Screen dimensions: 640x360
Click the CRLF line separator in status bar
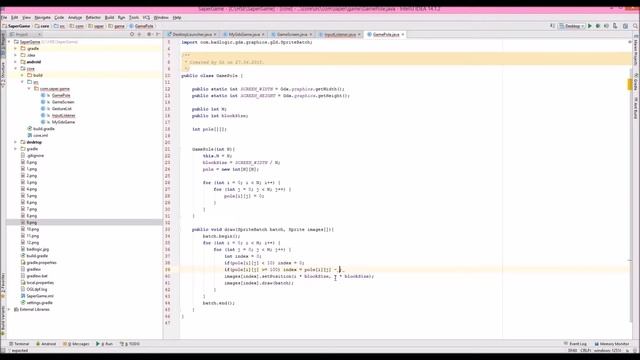tap(586, 351)
